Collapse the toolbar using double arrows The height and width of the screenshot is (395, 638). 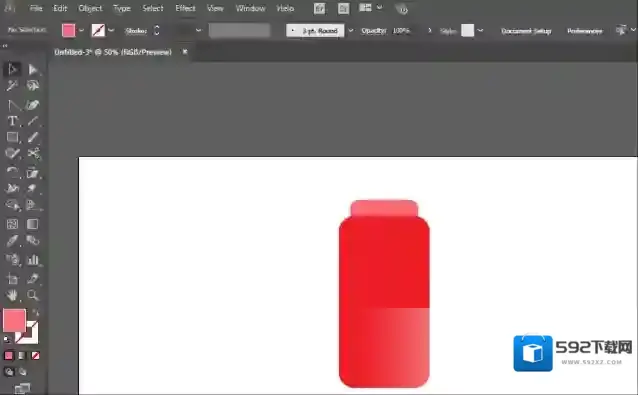(5, 46)
